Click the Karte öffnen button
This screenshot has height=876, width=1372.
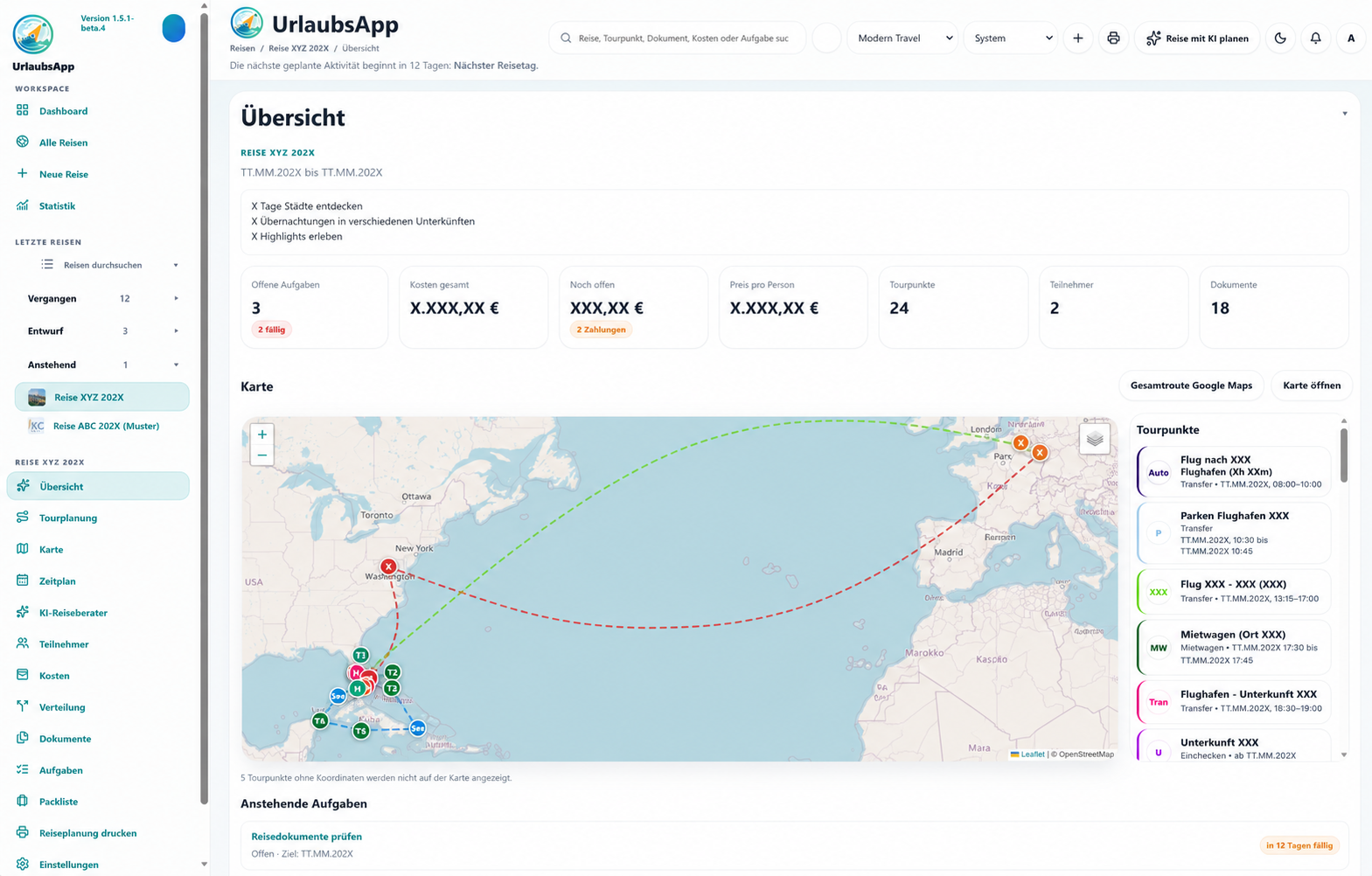coord(1312,386)
